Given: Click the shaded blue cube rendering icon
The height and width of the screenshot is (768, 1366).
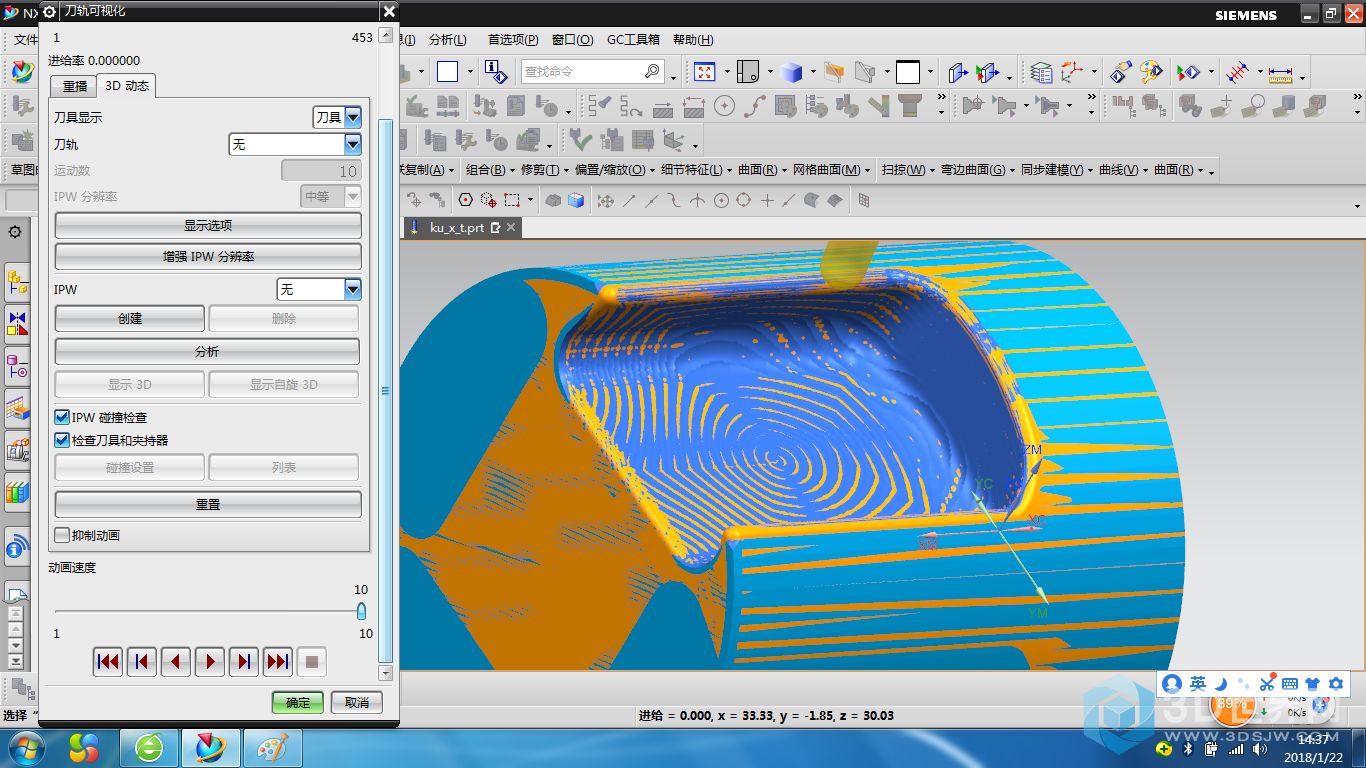Looking at the screenshot, I should (791, 72).
